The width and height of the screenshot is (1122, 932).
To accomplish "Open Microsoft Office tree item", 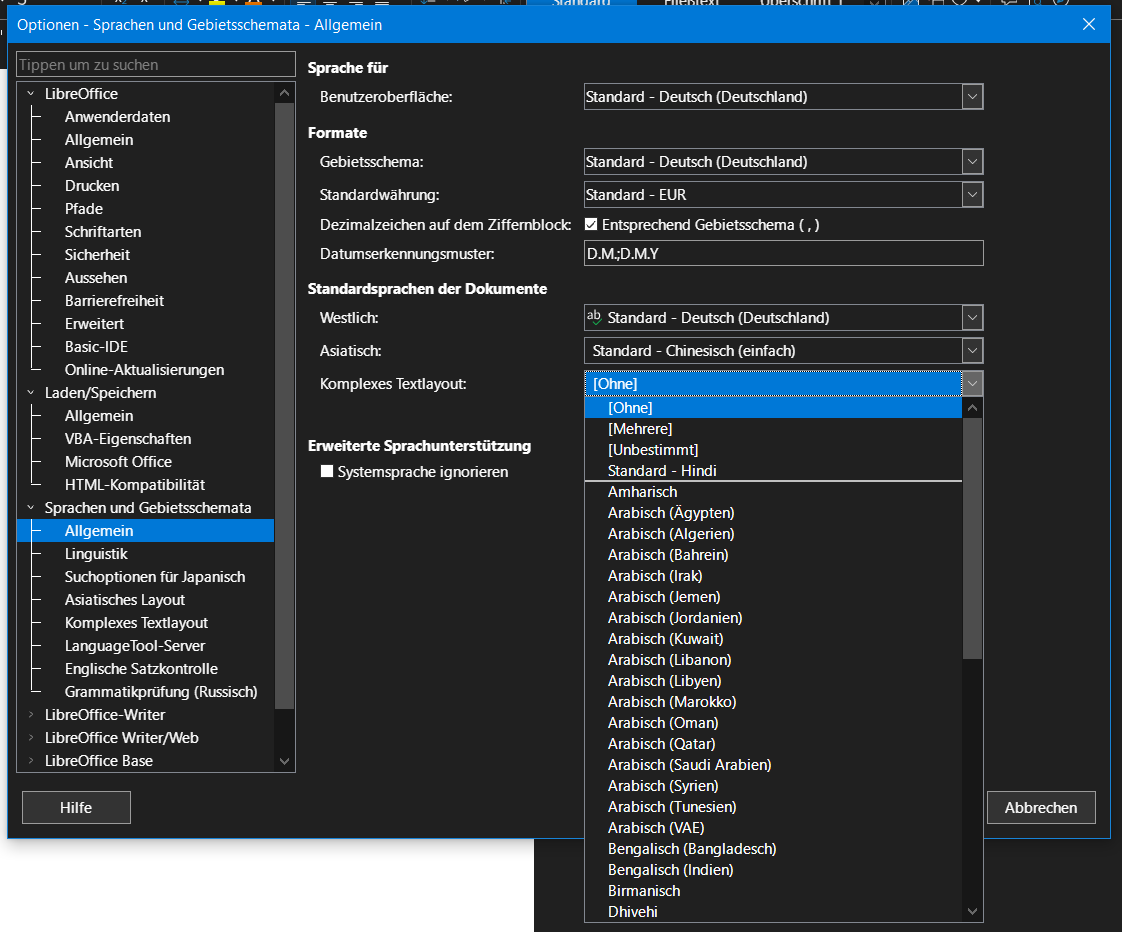I will [x=118, y=462].
